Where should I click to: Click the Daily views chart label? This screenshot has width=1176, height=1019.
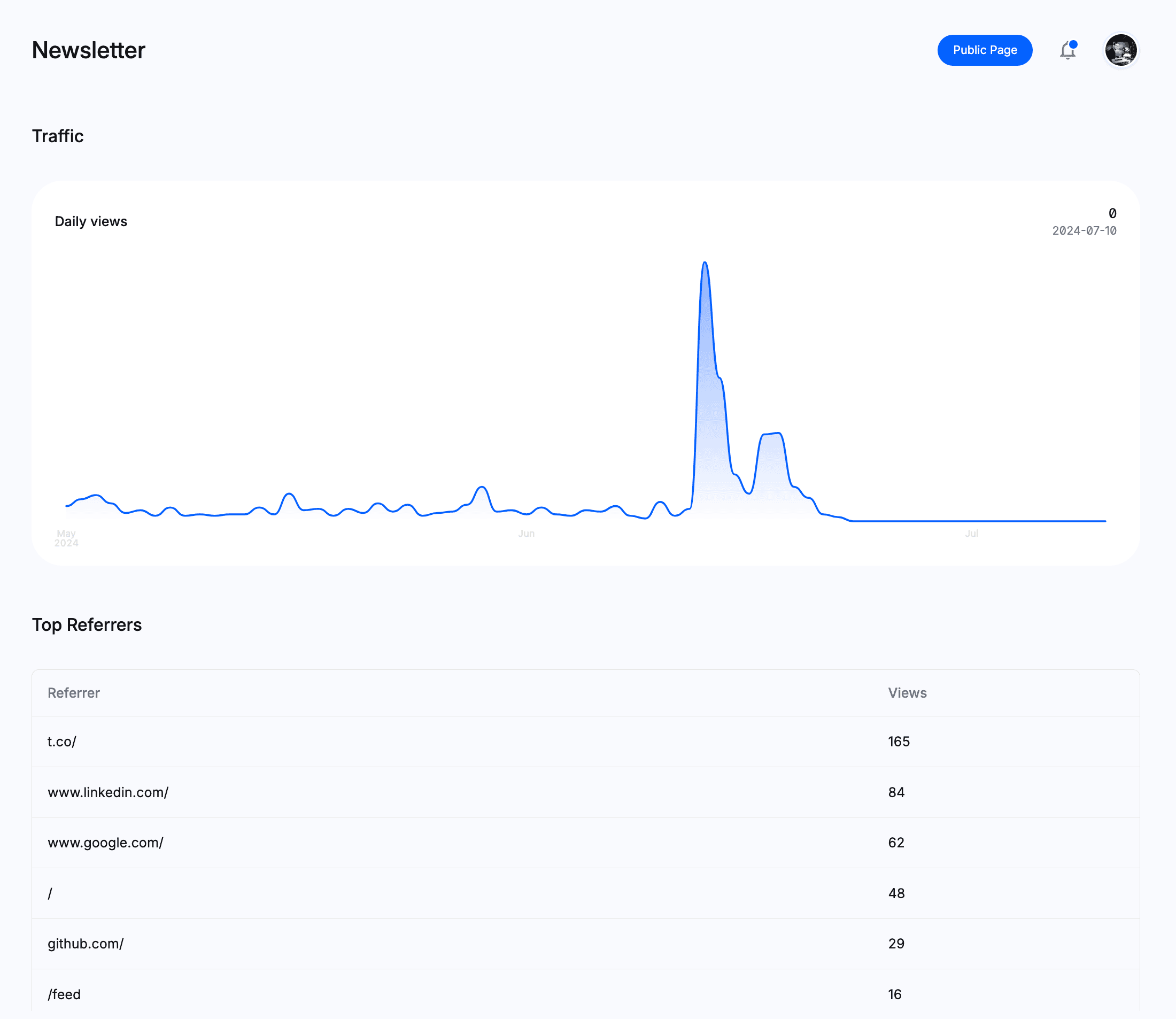(91, 221)
